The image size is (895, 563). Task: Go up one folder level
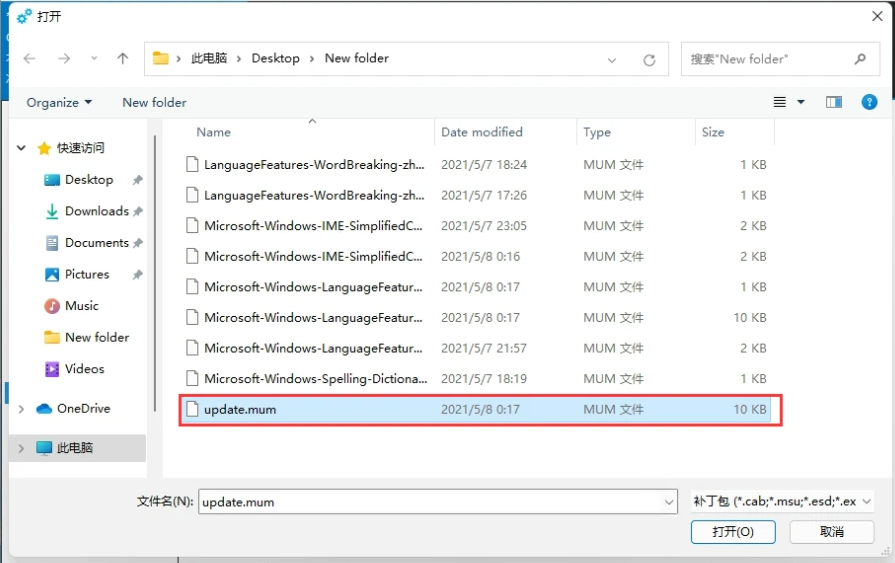123,59
